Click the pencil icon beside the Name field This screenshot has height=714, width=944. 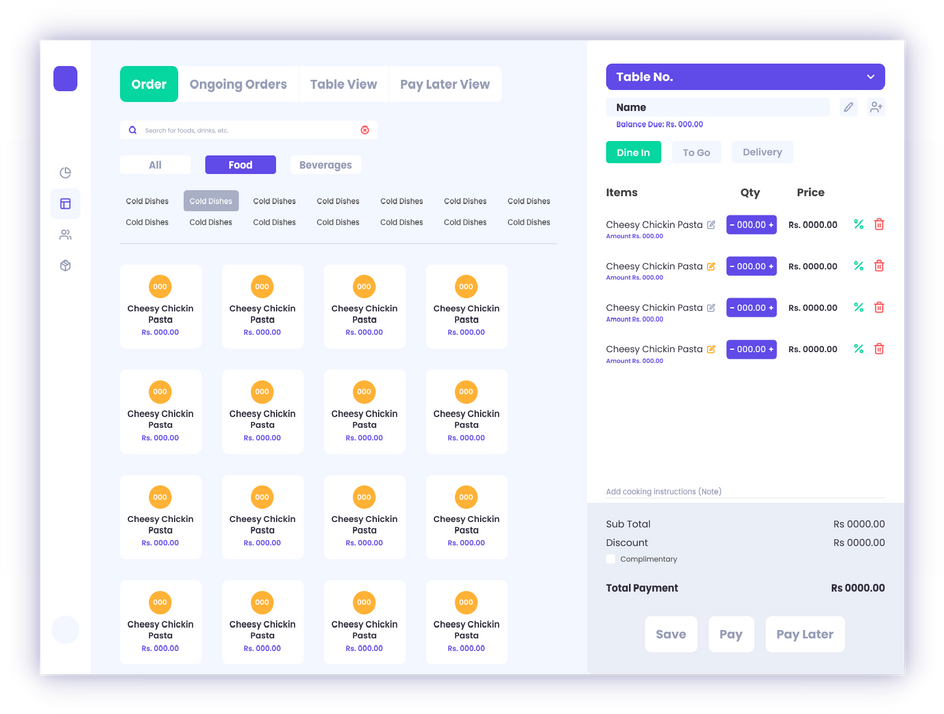pyautogui.click(x=848, y=107)
